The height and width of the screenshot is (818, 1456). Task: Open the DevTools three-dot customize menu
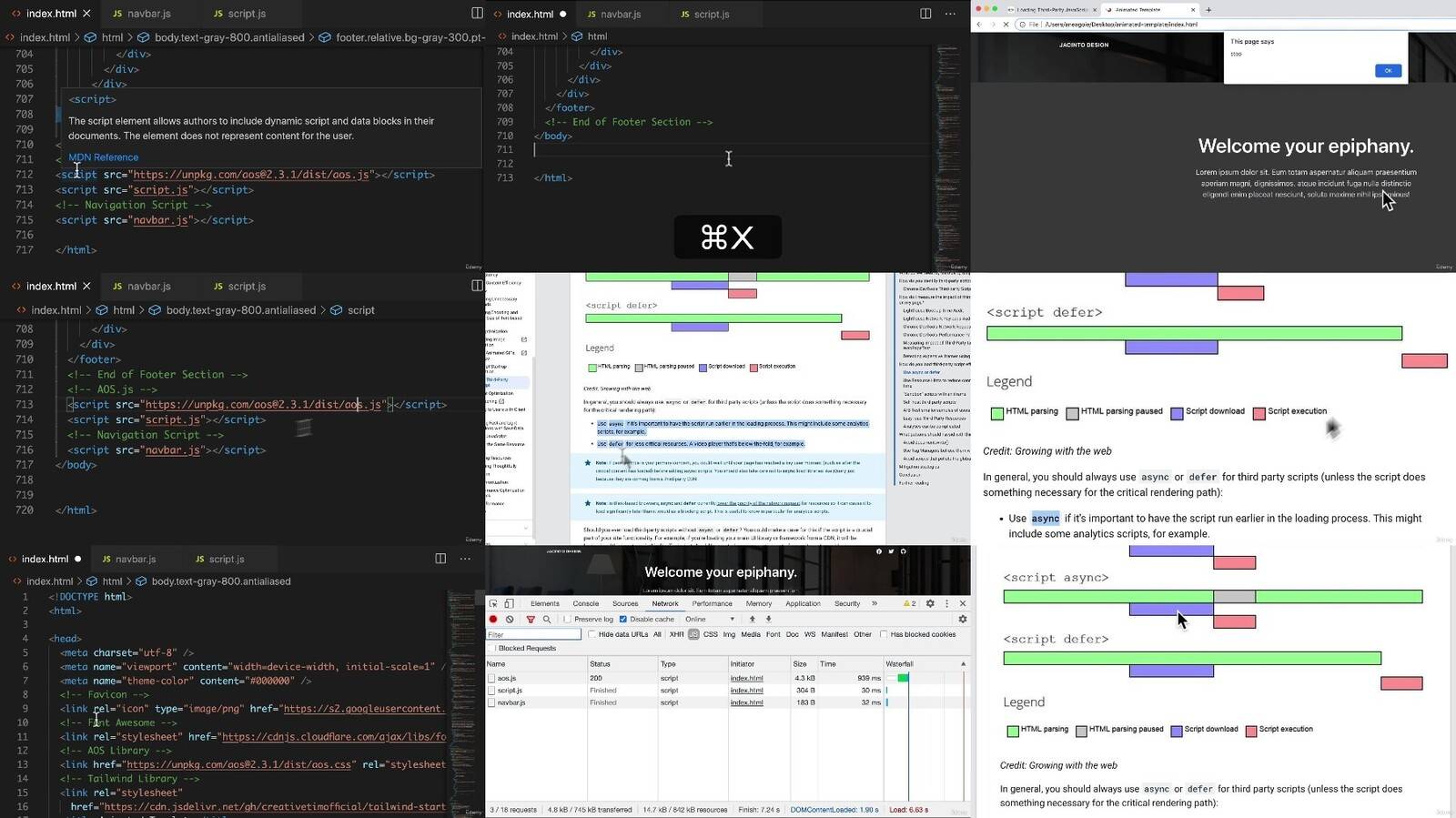[x=946, y=603]
